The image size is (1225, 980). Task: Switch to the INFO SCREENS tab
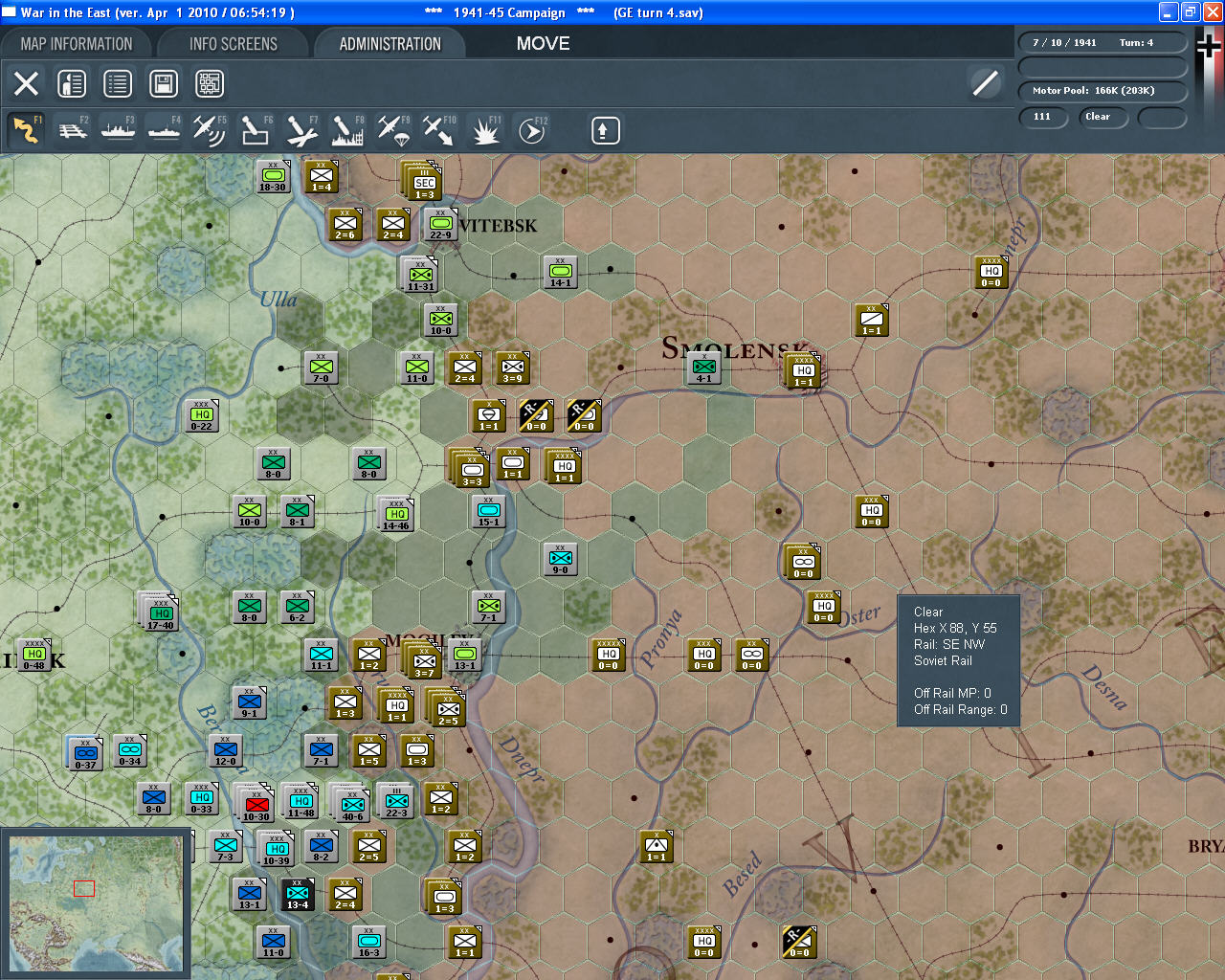pos(233,44)
